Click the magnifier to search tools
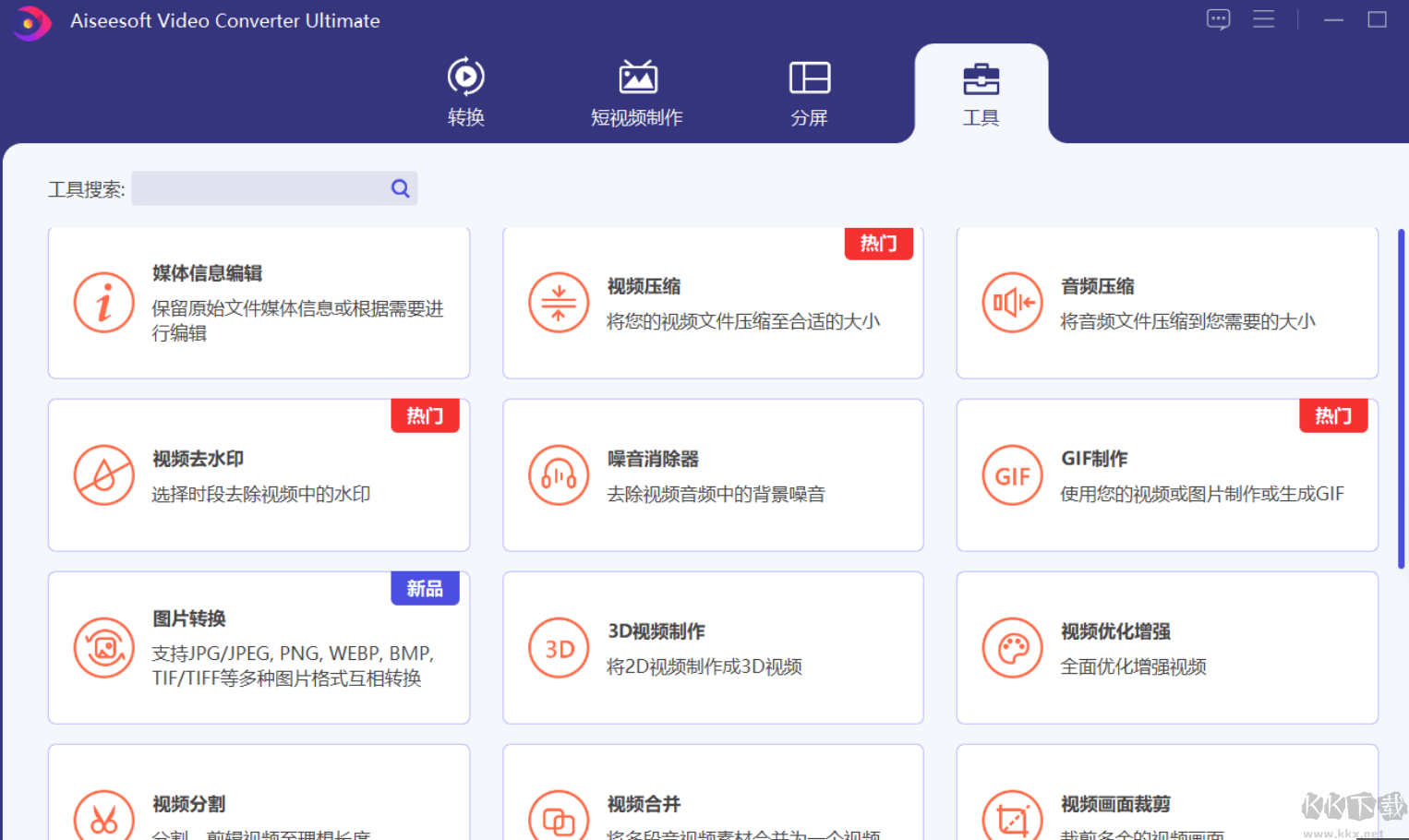1409x840 pixels. click(400, 187)
